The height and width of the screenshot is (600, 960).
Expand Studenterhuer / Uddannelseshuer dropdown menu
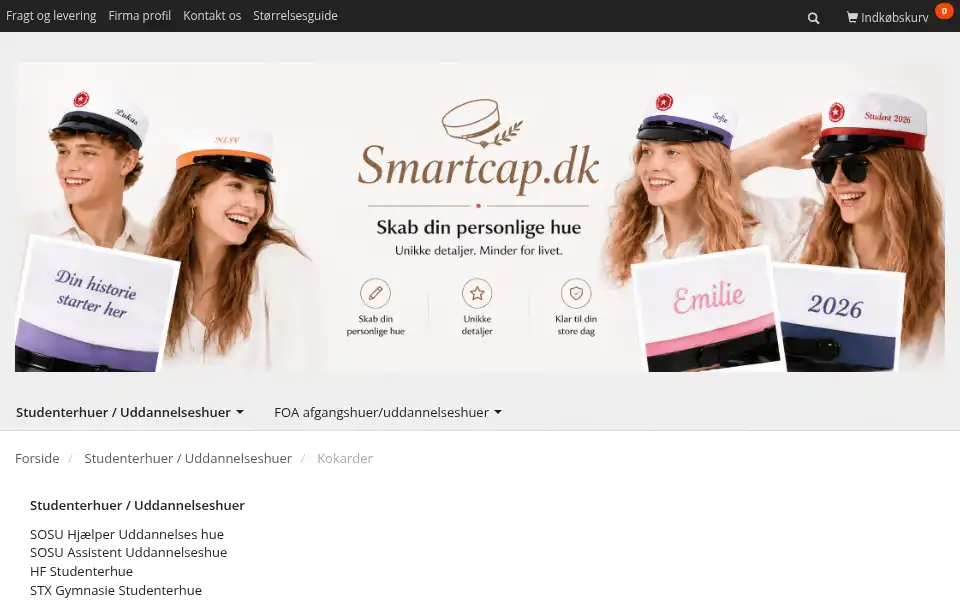point(130,412)
